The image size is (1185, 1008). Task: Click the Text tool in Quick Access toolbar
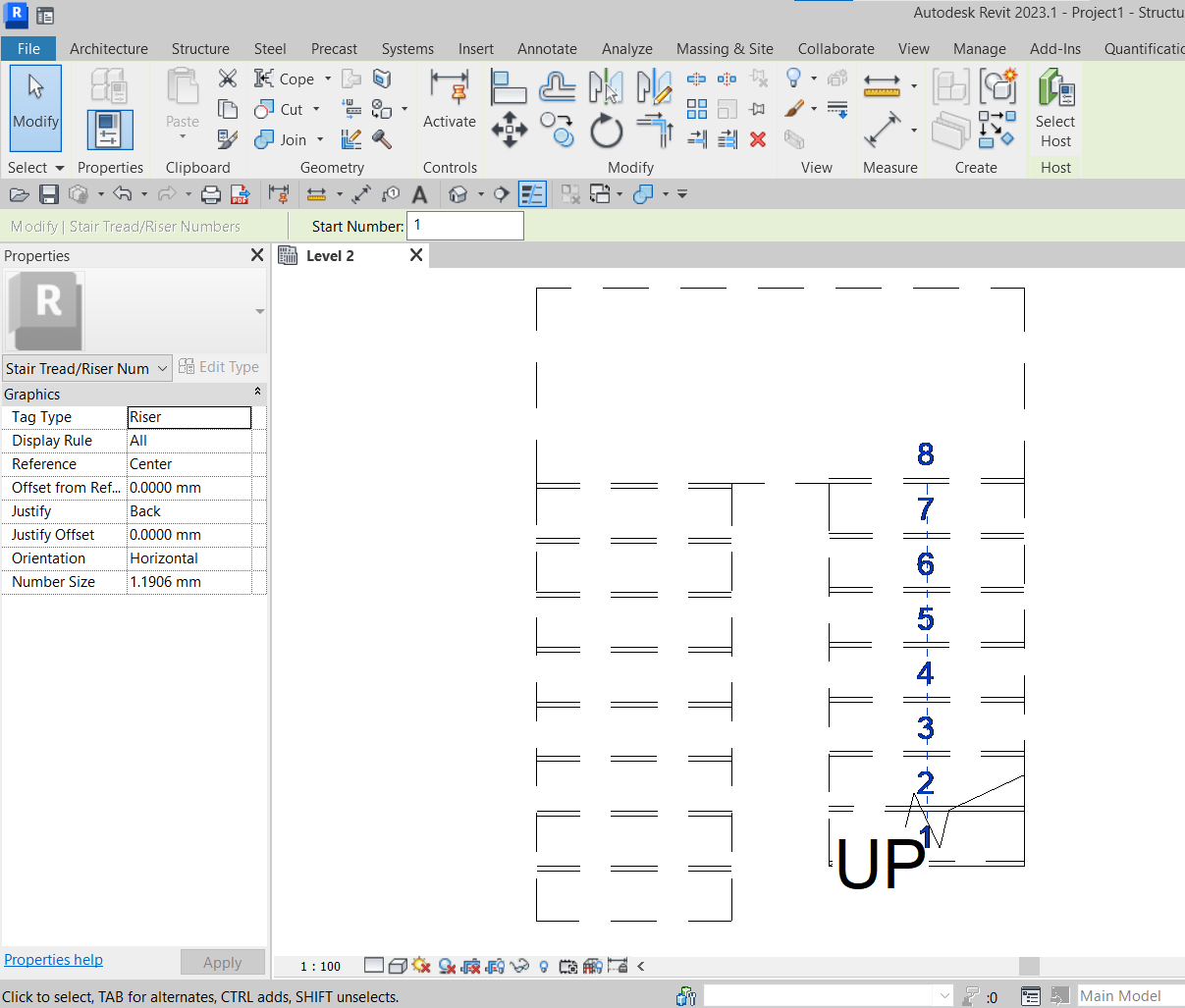point(419,193)
